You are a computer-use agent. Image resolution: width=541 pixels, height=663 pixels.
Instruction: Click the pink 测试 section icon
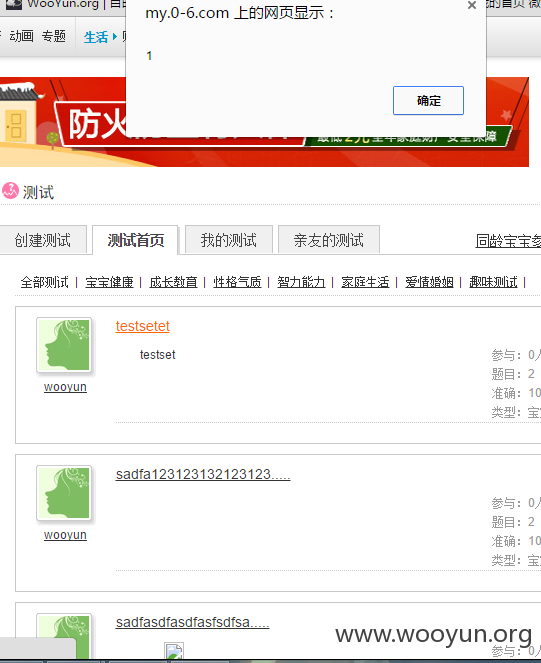[10, 191]
